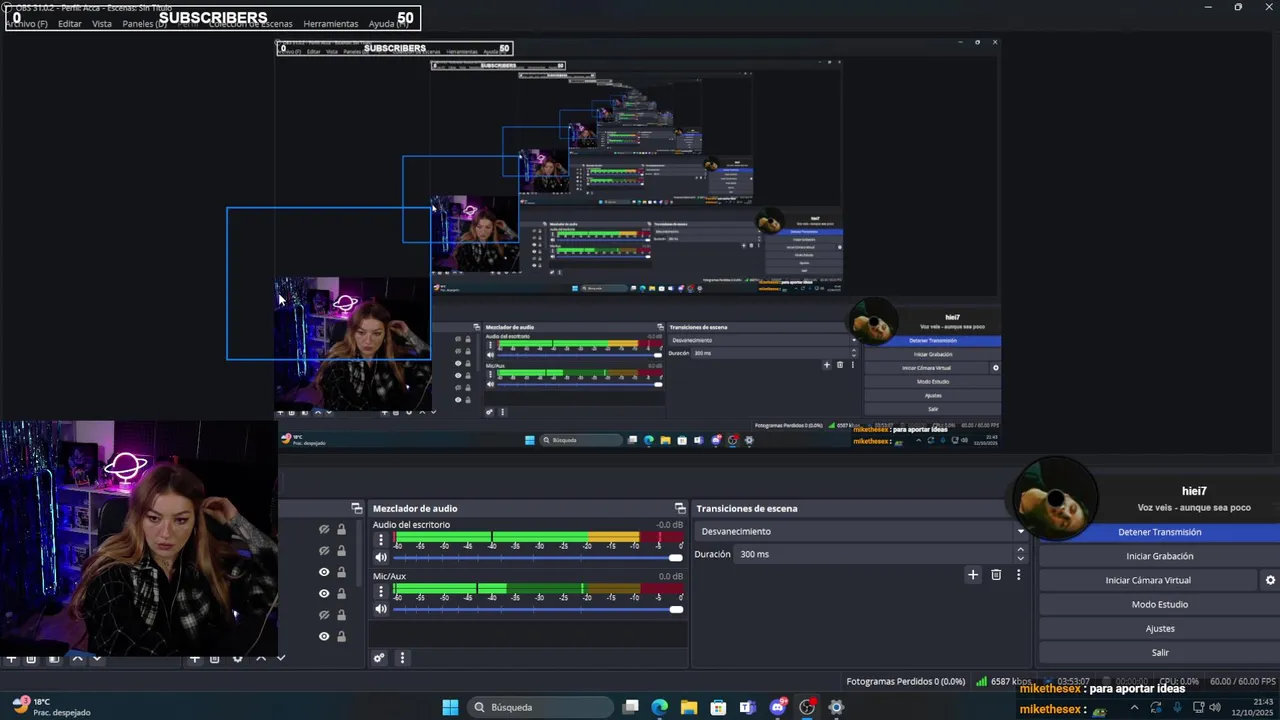Open the system volume tray icon

pos(1214,708)
